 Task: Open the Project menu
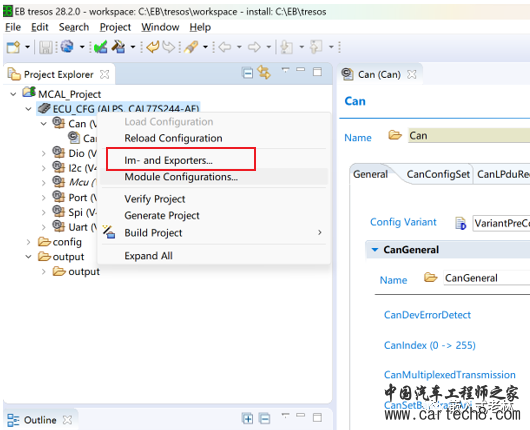coord(115,27)
